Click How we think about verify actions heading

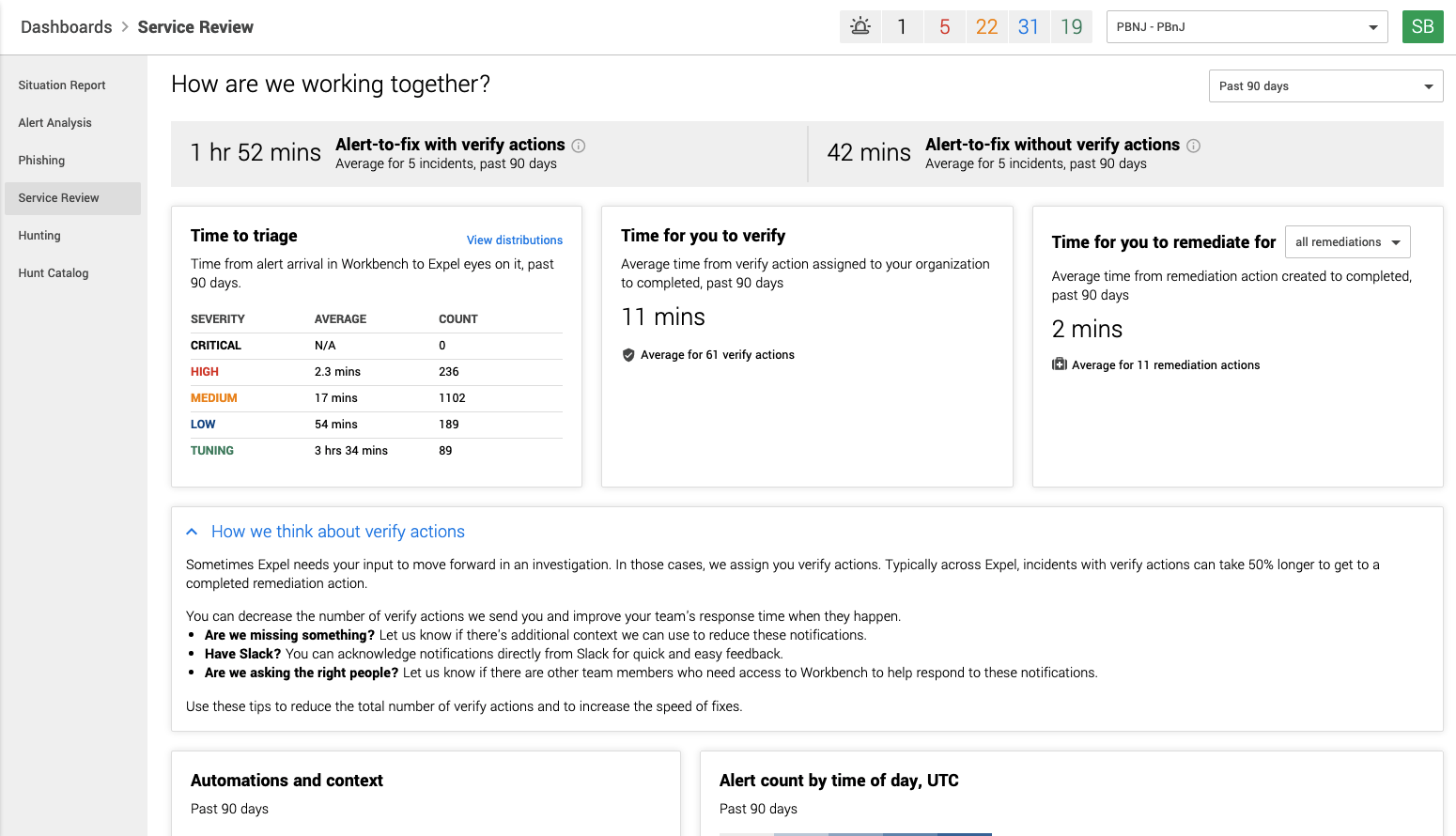(338, 532)
